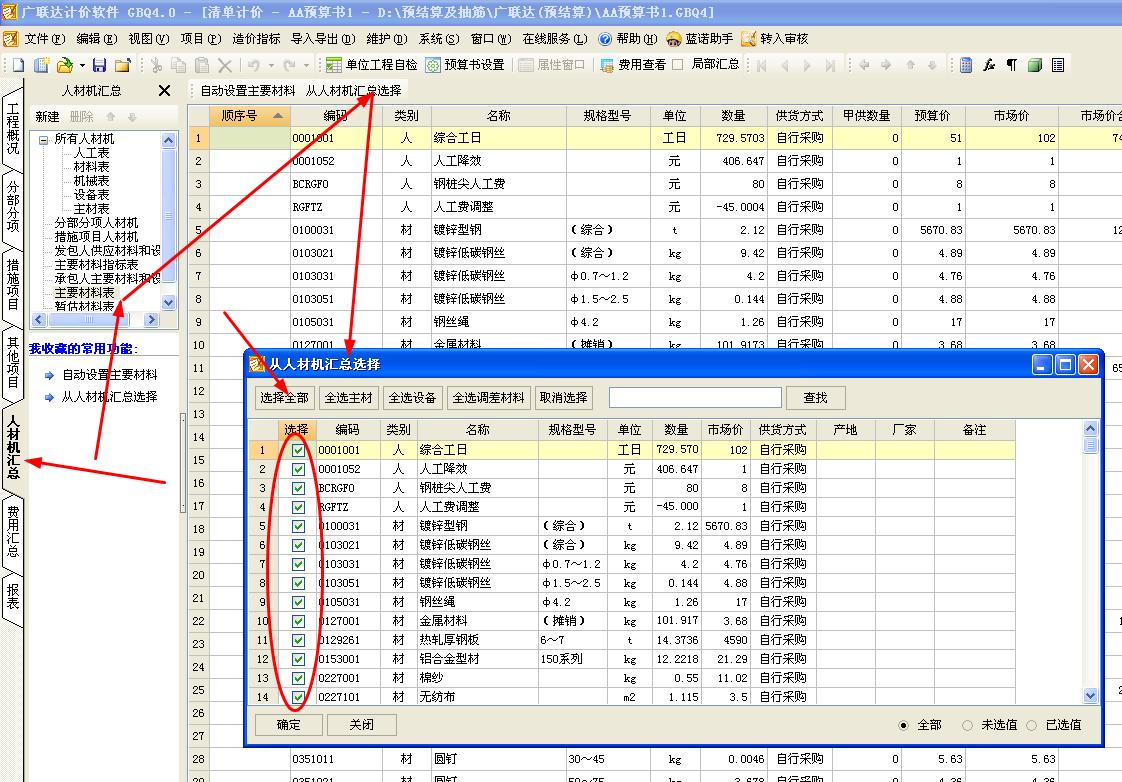The image size is (1122, 782).
Task: Click 预算书设置 toolbar button
Action: click(465, 65)
